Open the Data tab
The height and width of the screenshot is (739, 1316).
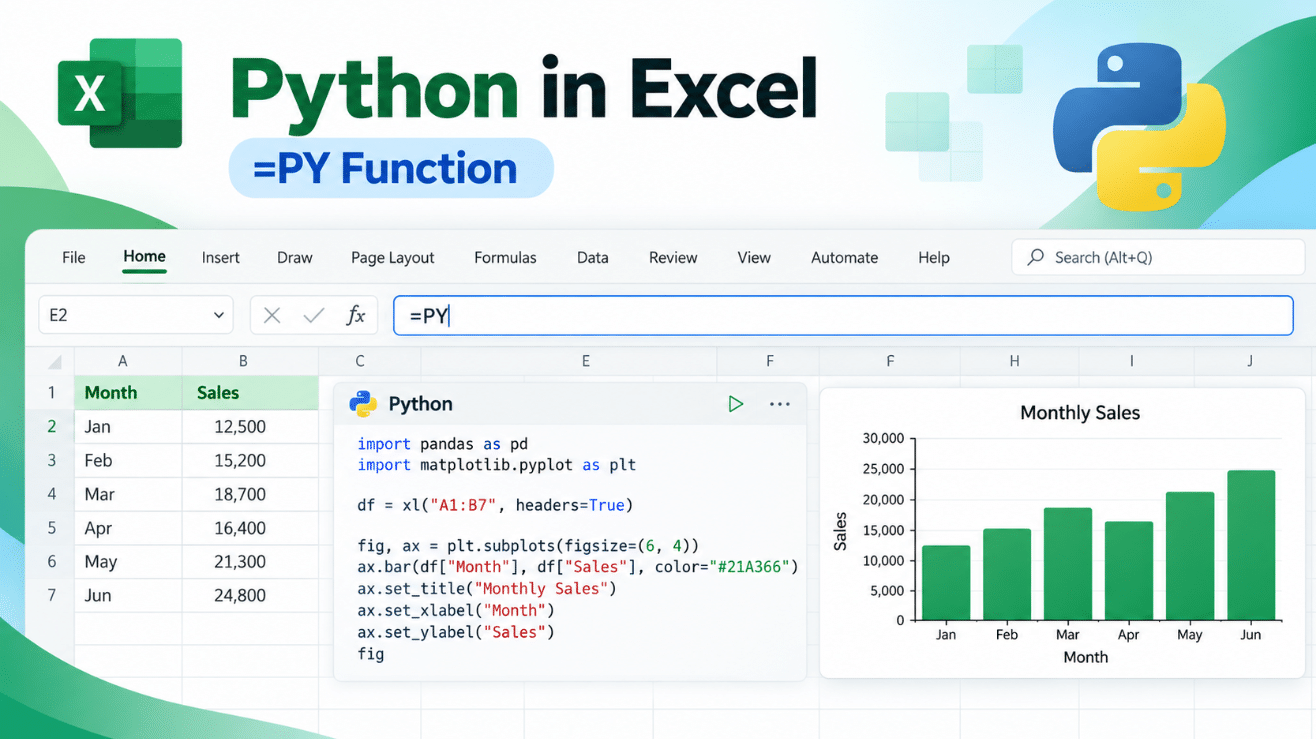coord(593,257)
